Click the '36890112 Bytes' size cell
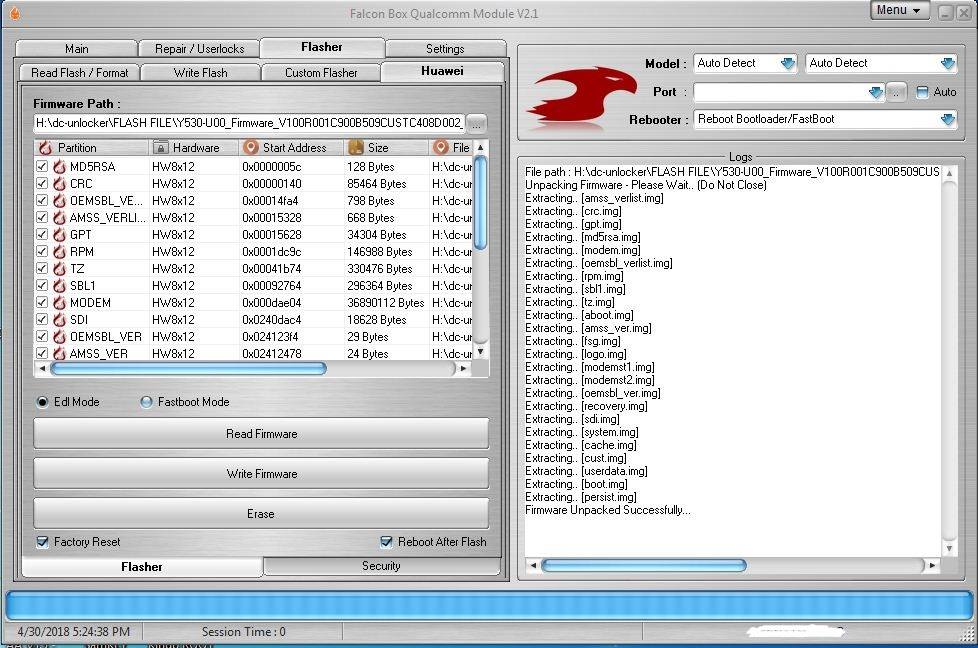Image resolution: width=978 pixels, height=648 pixels. point(385,302)
